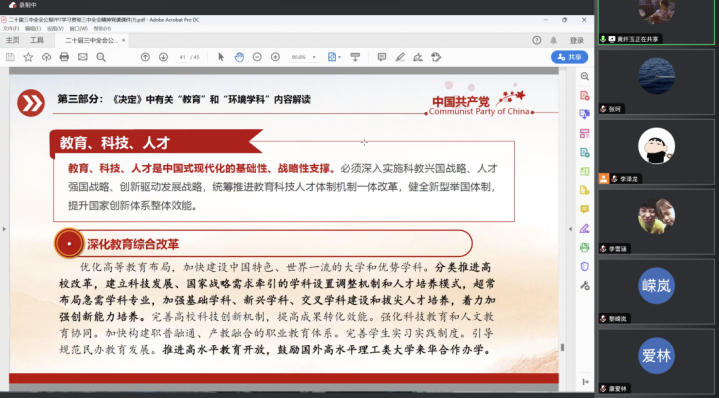Image resolution: width=719 pixels, height=398 pixels.
Task: Select the Hand pan tool
Action: pos(239,57)
